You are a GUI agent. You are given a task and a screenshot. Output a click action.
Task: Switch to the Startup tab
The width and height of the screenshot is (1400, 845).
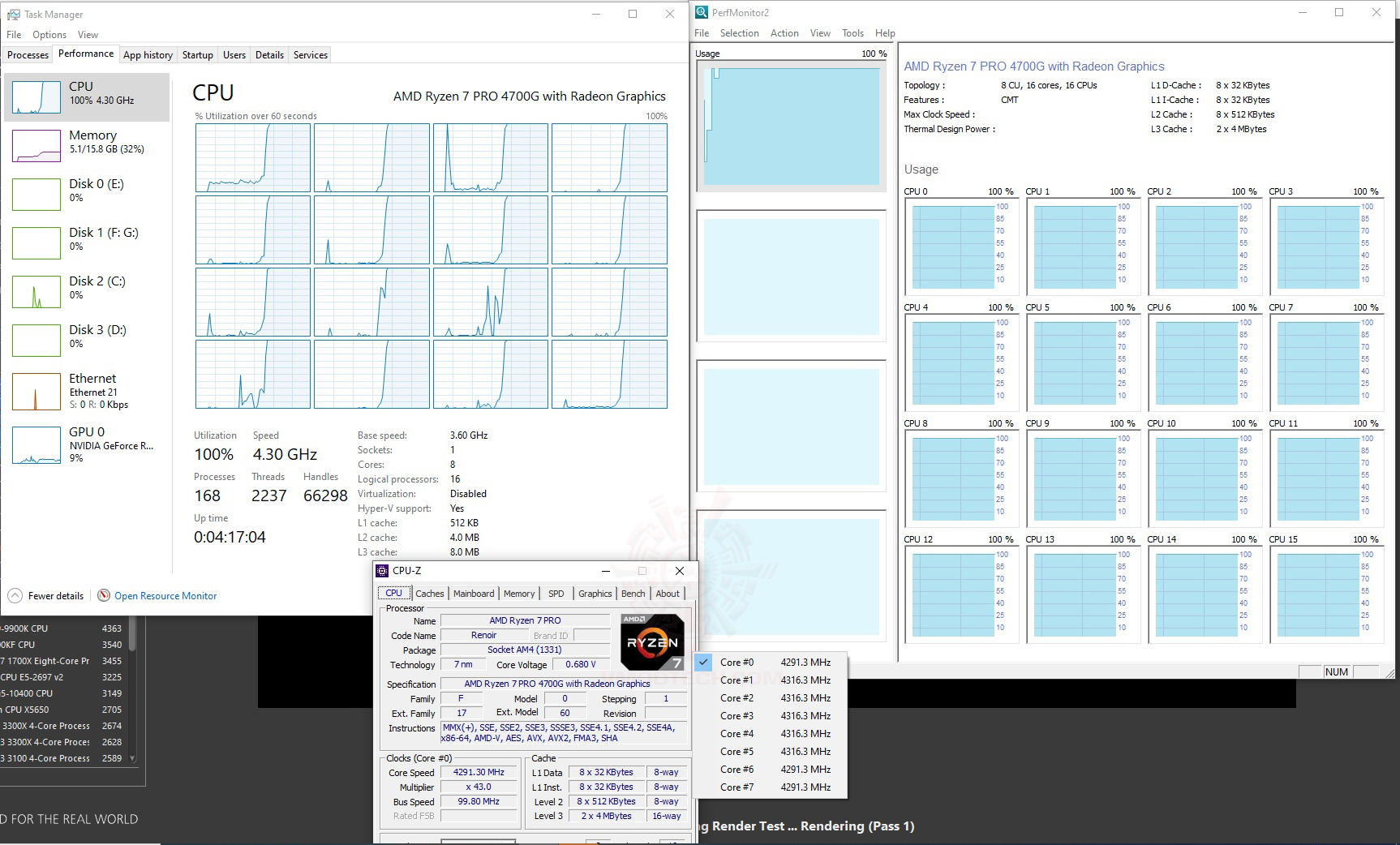pos(197,55)
